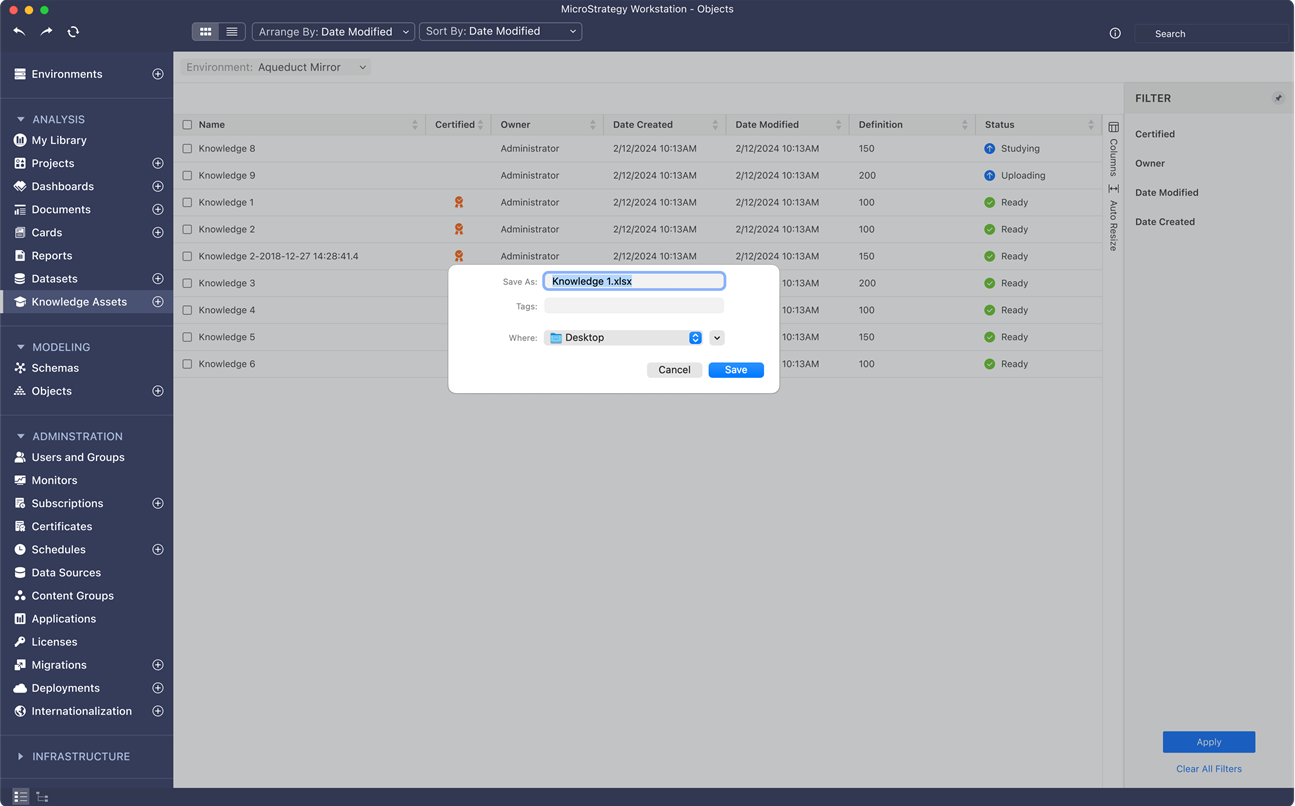Click the undo arrow icon
Screen dimensions: 1295x806
click(x=19, y=32)
